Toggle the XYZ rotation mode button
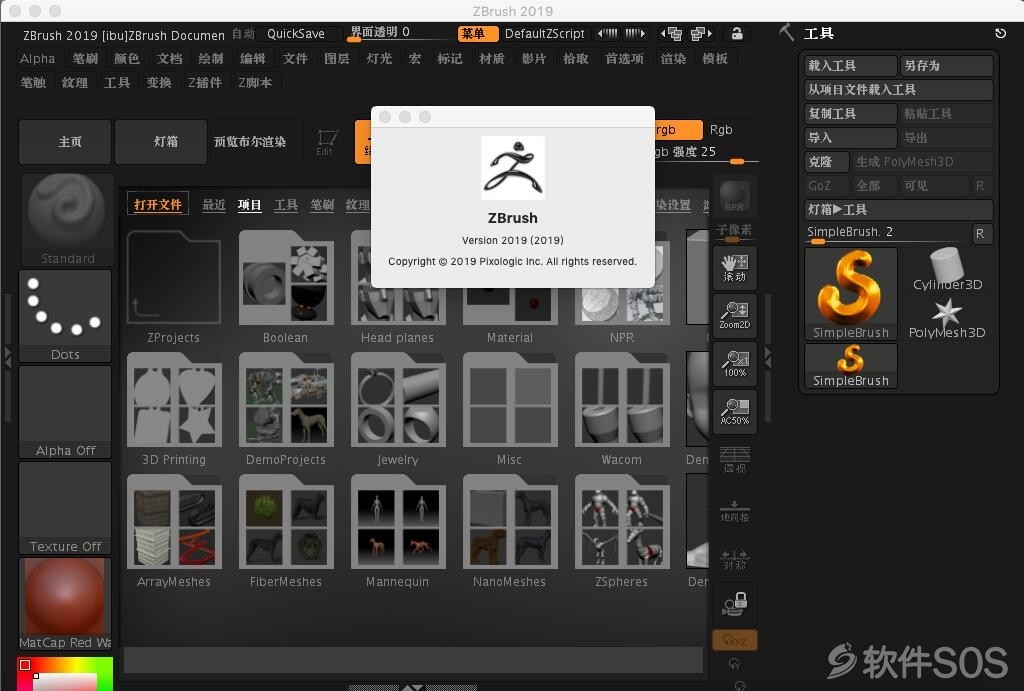This screenshot has height=691, width=1024. 735,640
